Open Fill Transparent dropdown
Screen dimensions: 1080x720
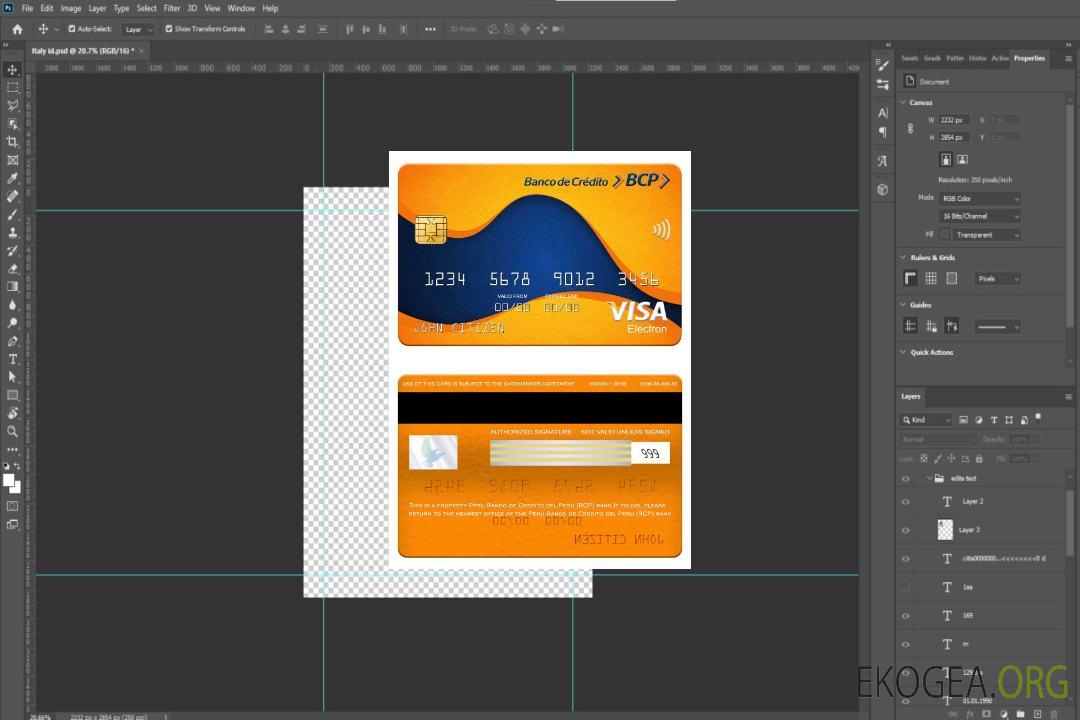point(986,235)
